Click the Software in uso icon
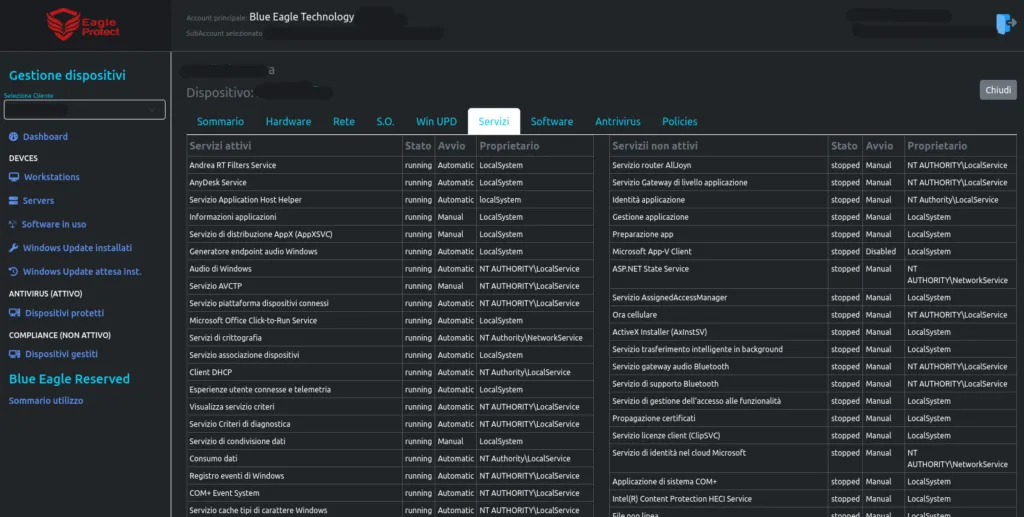Viewport: 1024px width, 517px height. (13, 224)
